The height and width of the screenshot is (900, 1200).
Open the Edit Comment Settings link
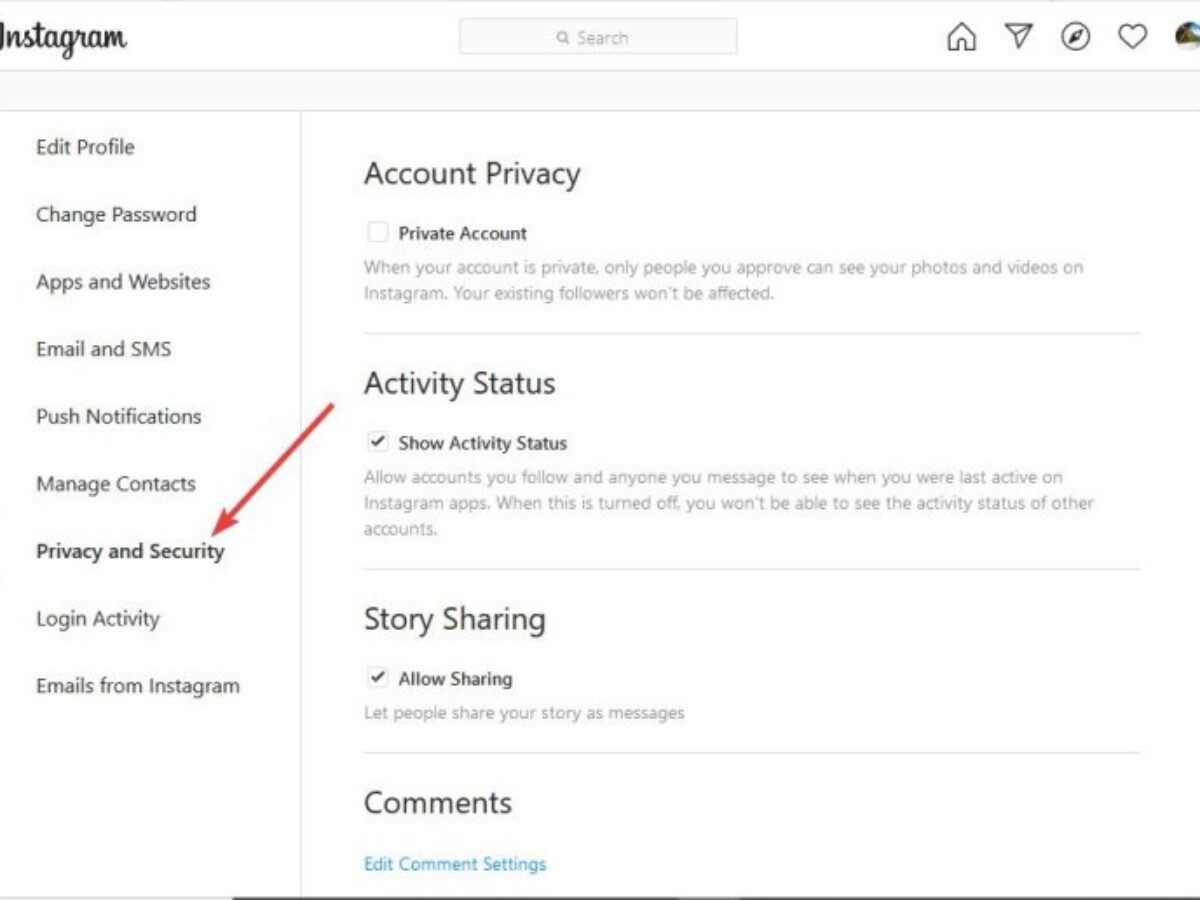pos(455,863)
